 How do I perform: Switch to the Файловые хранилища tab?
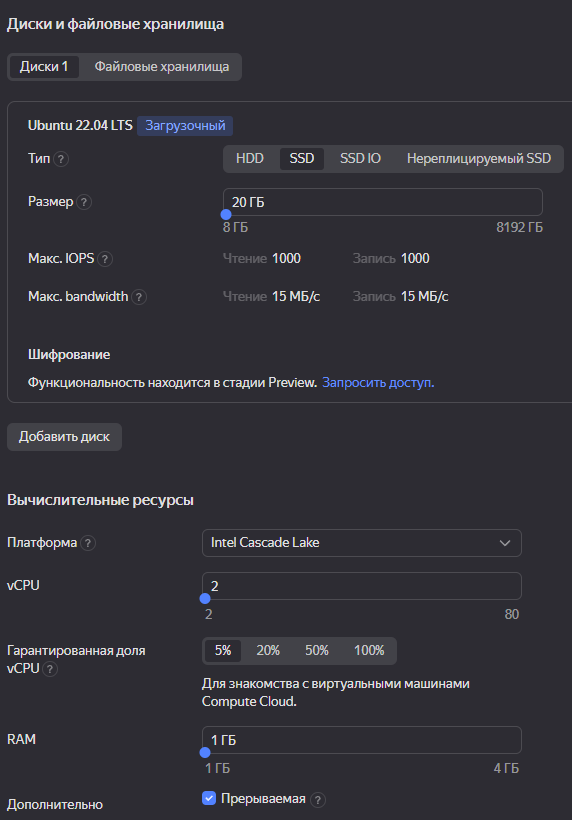162,67
